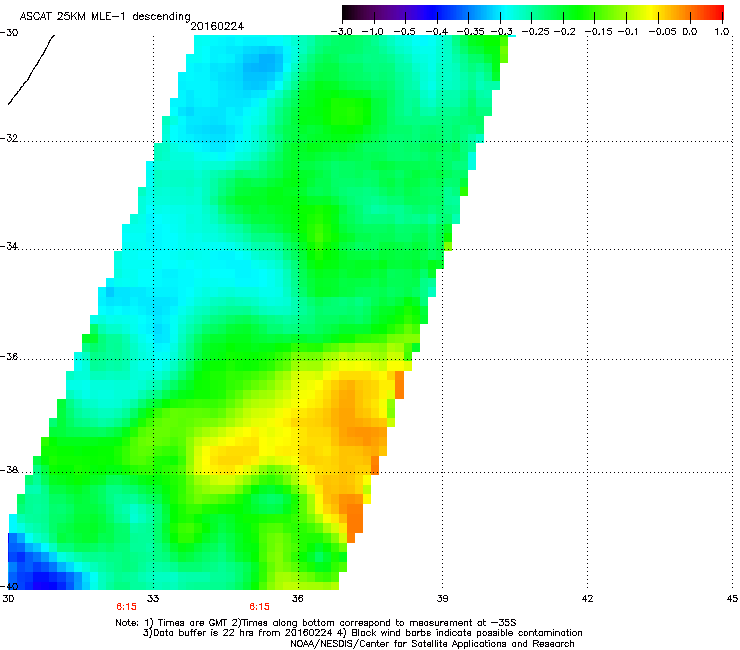This screenshot has height=650, width=740.
Task: Select the date label '20160224' under the title
Action: (217, 26)
